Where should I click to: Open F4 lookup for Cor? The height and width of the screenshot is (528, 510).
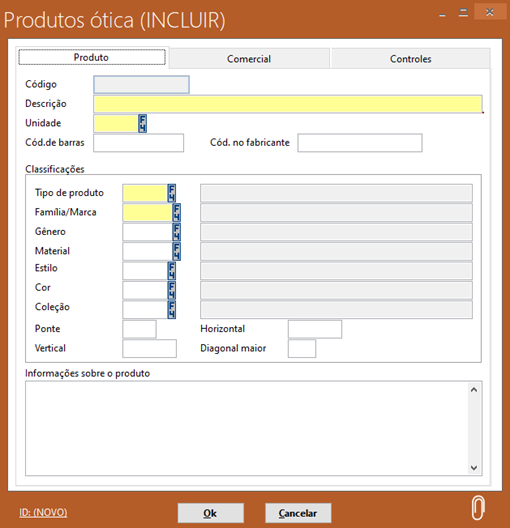tap(172, 291)
